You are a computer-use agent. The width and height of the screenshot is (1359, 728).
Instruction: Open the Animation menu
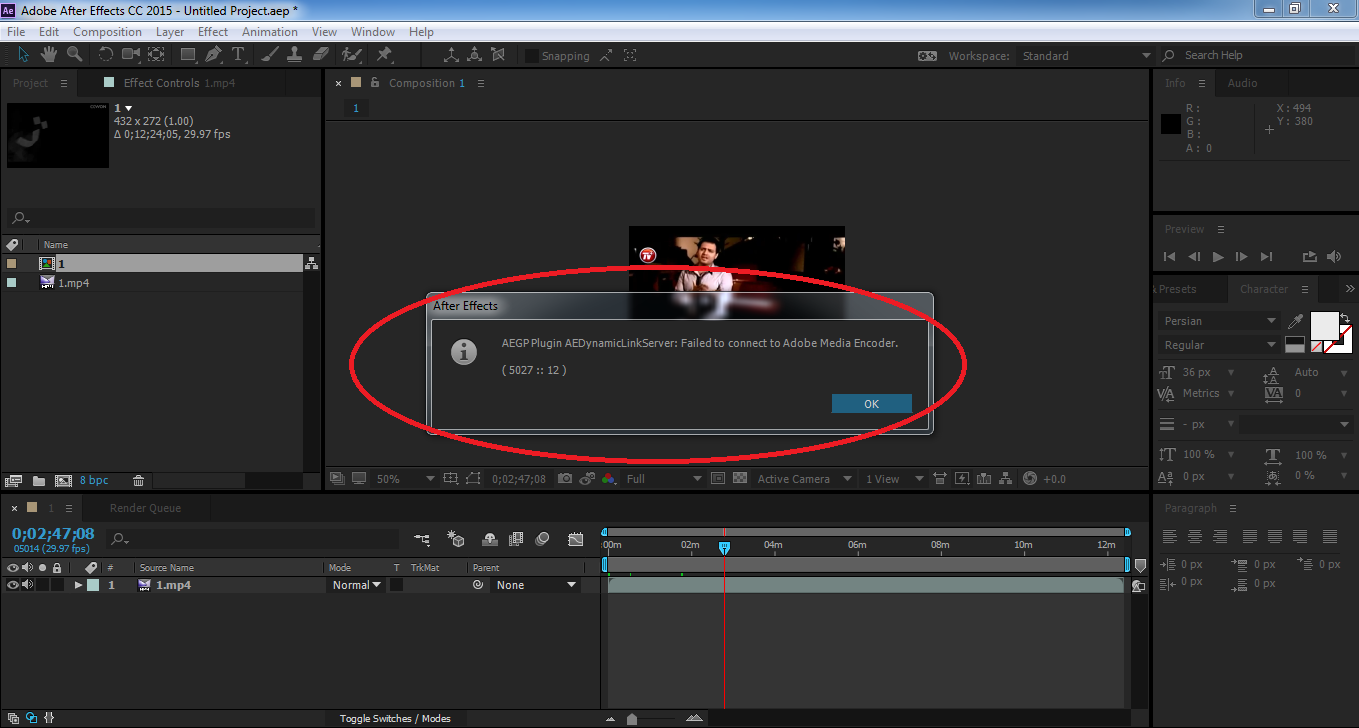[x=270, y=32]
